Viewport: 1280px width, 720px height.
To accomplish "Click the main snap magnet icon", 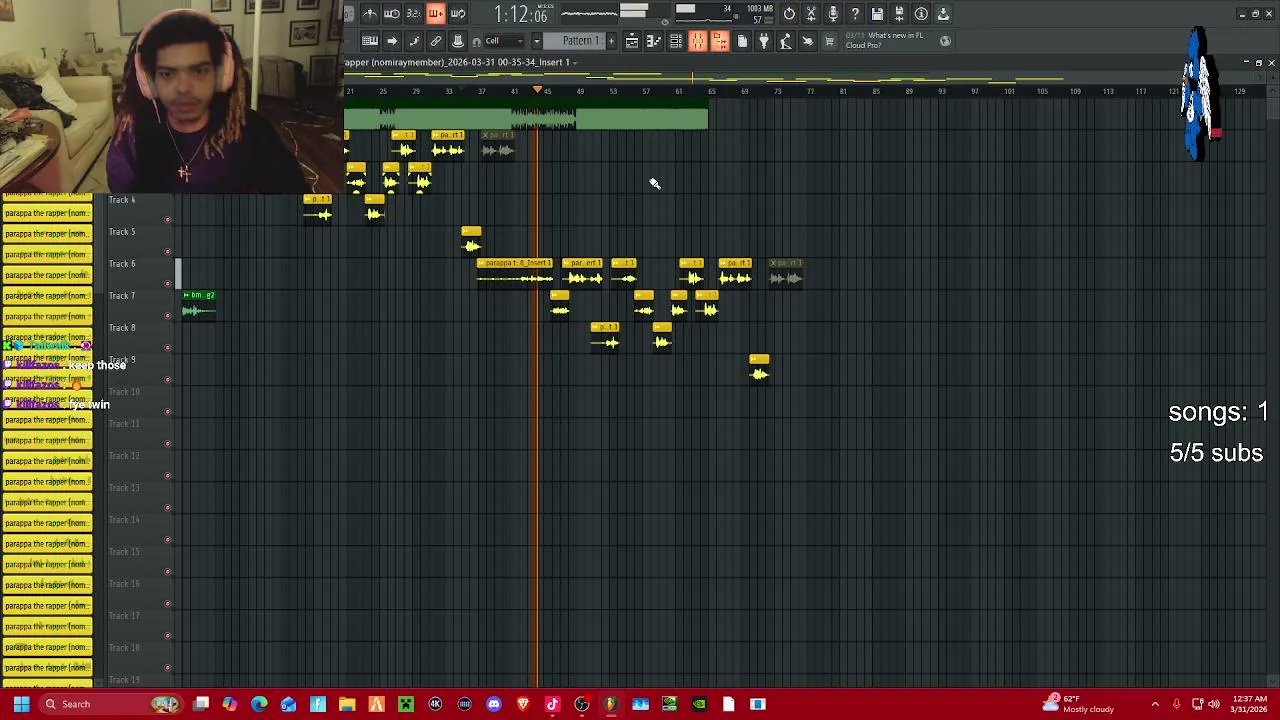I will coord(477,41).
